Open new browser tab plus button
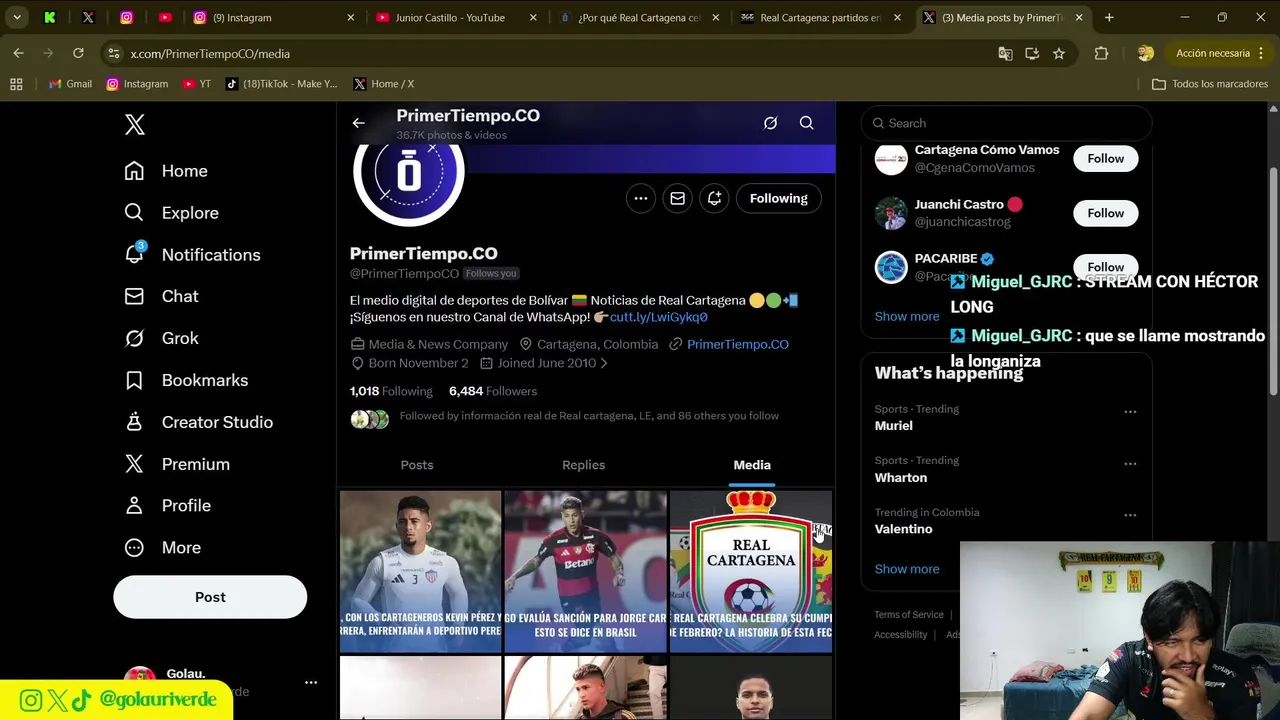1280x720 pixels. click(1109, 17)
